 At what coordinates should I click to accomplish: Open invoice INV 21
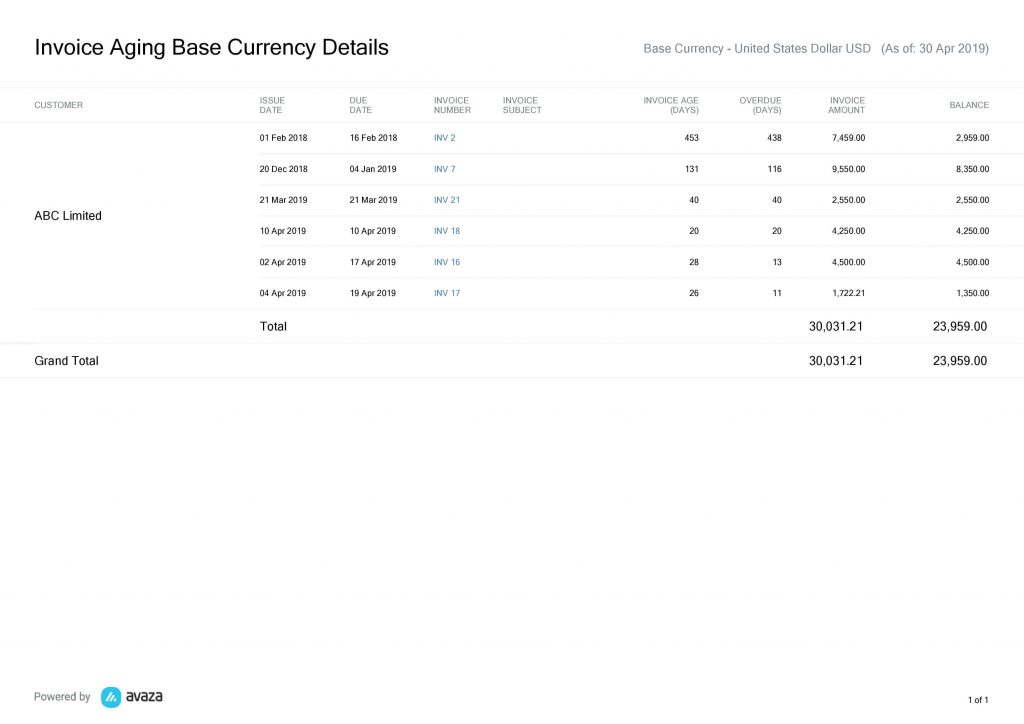446,200
